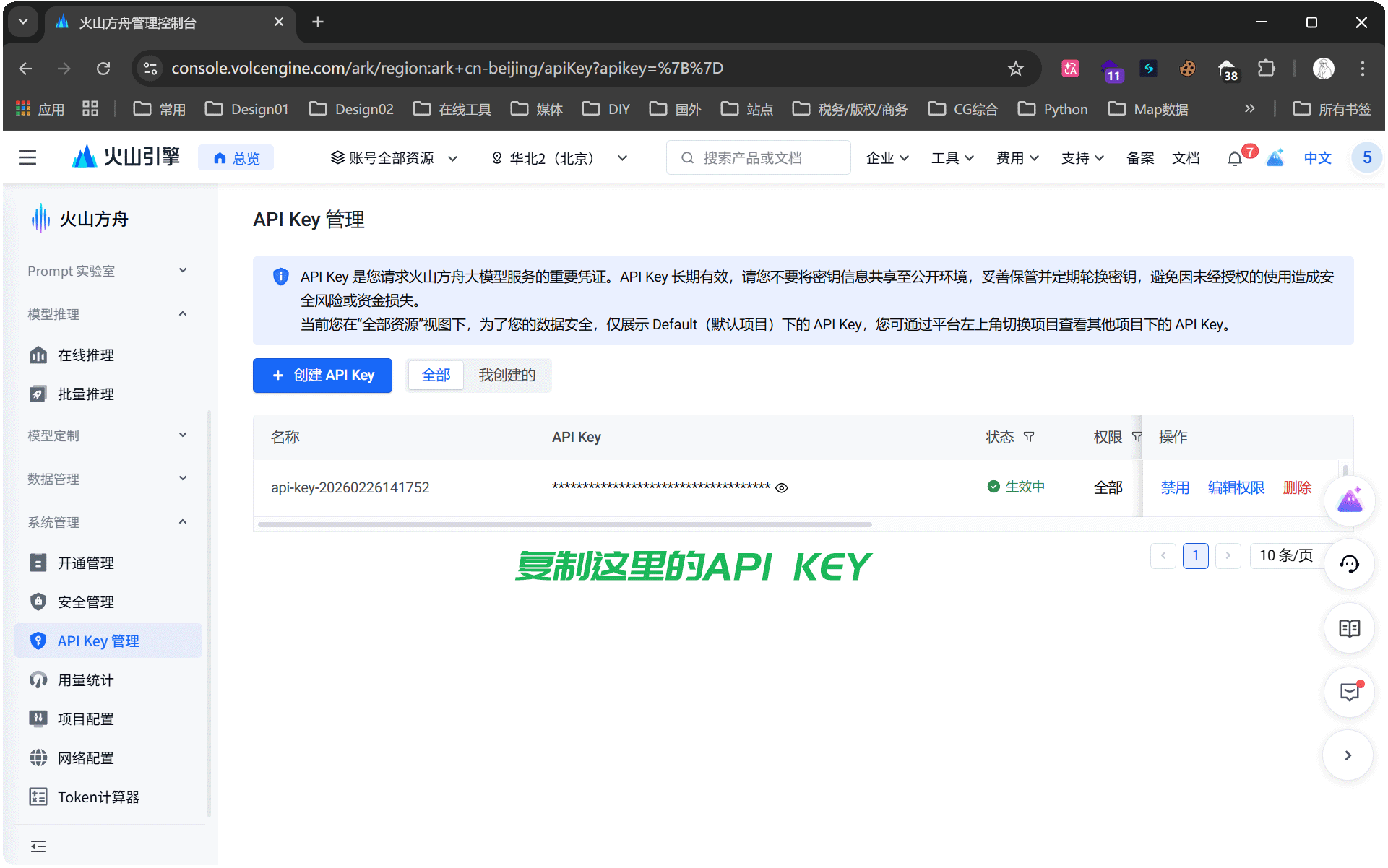Open the floating feedback chat icon
Screen dimensions: 1388x868
click(1350, 692)
